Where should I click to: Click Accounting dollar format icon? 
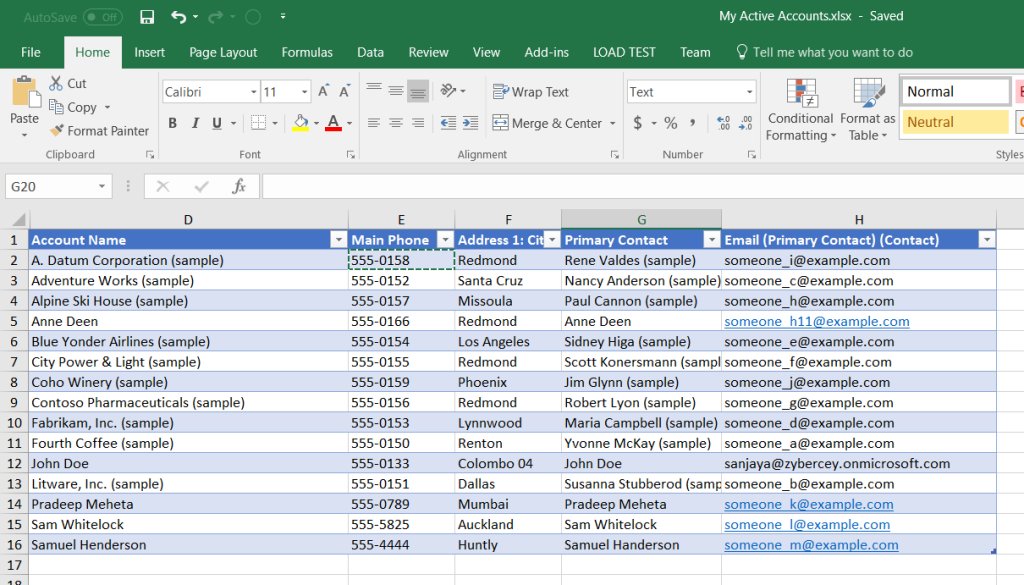(637, 123)
